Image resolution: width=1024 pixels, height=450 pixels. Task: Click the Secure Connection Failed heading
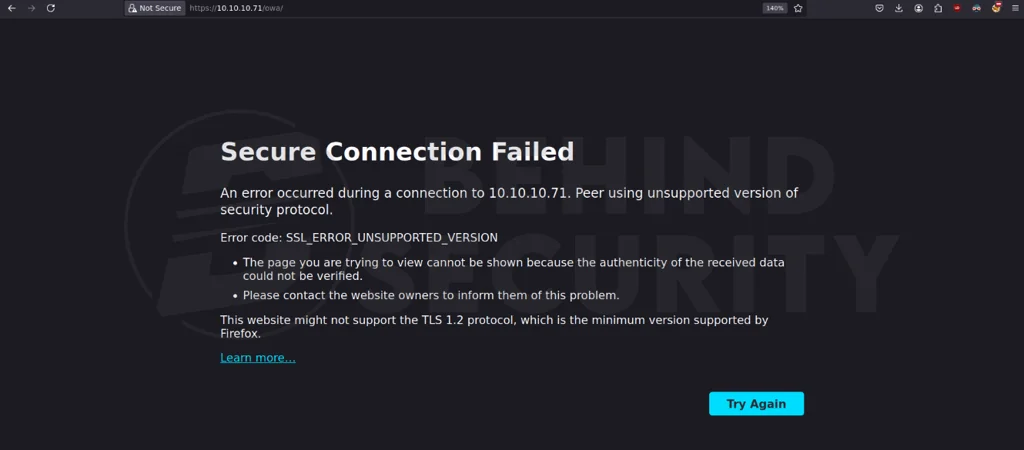coord(397,152)
